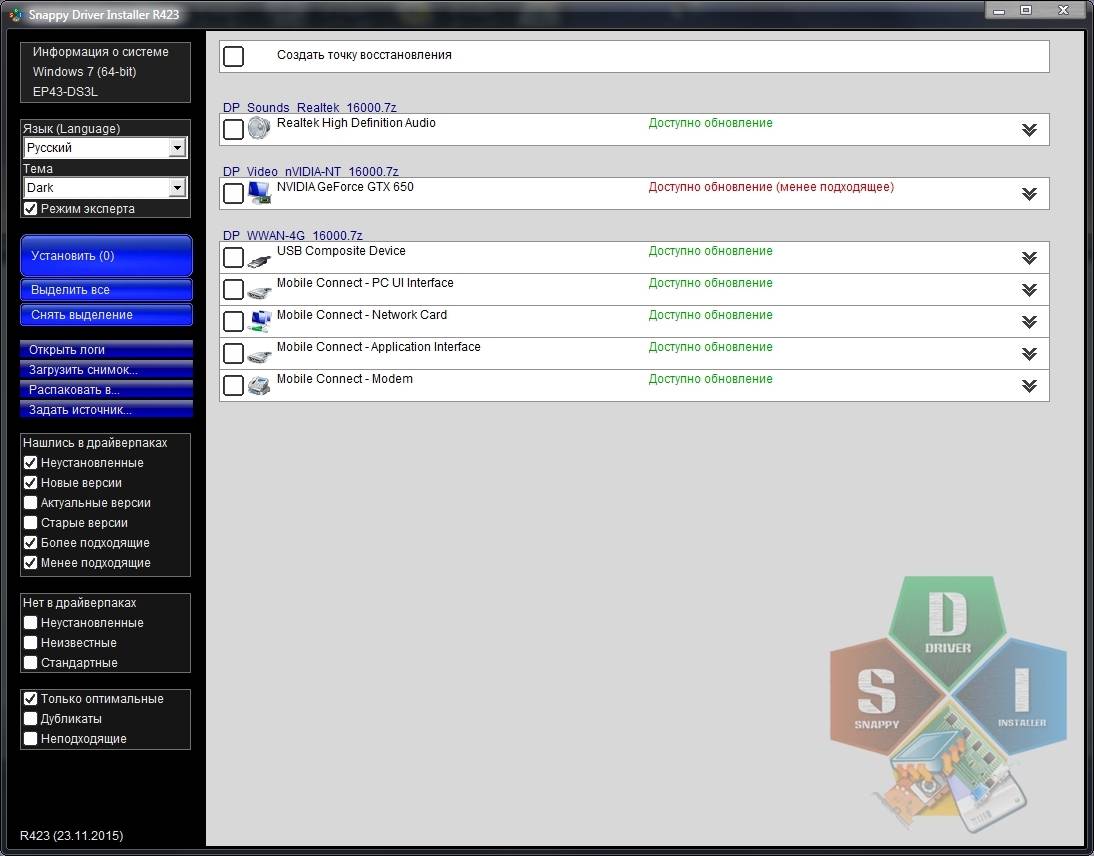
Task: Disable the Режим эксперта checkbox
Action: (30, 209)
